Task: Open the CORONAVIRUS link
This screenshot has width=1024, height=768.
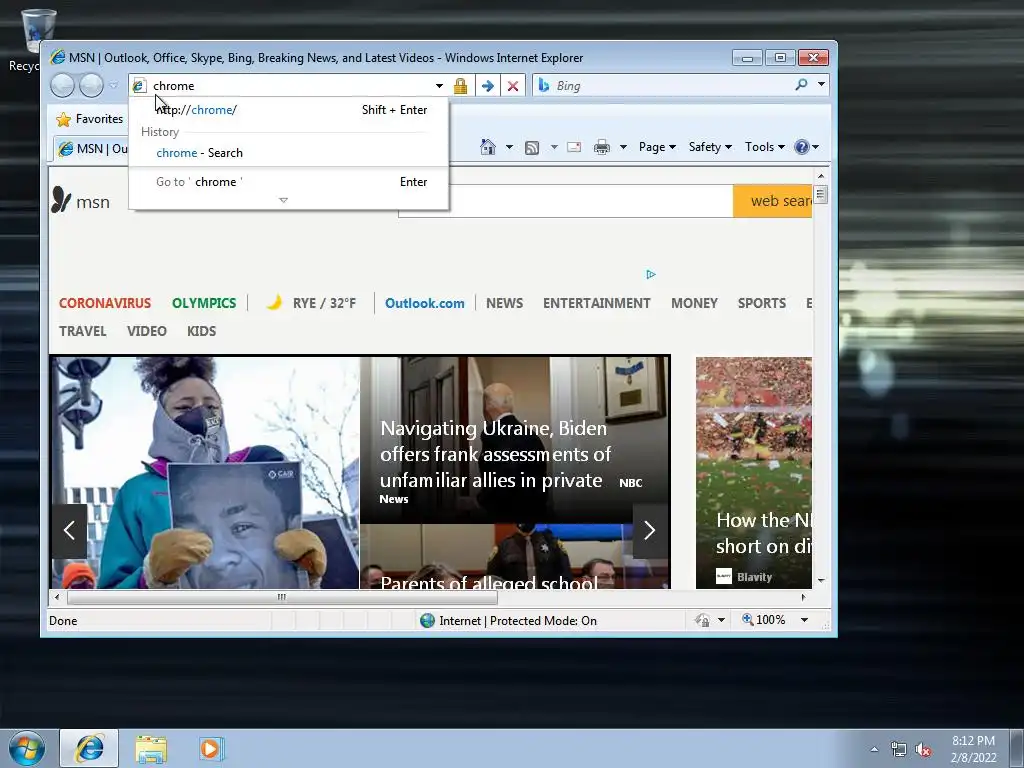Action: 105,303
